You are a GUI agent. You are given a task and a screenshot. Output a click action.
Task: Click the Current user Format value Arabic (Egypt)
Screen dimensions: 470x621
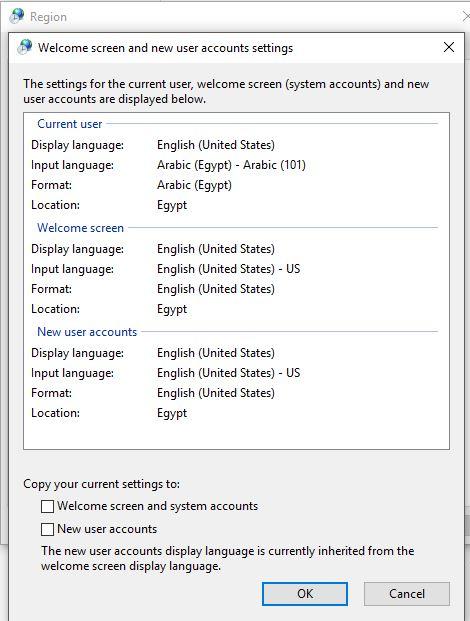tap(194, 185)
